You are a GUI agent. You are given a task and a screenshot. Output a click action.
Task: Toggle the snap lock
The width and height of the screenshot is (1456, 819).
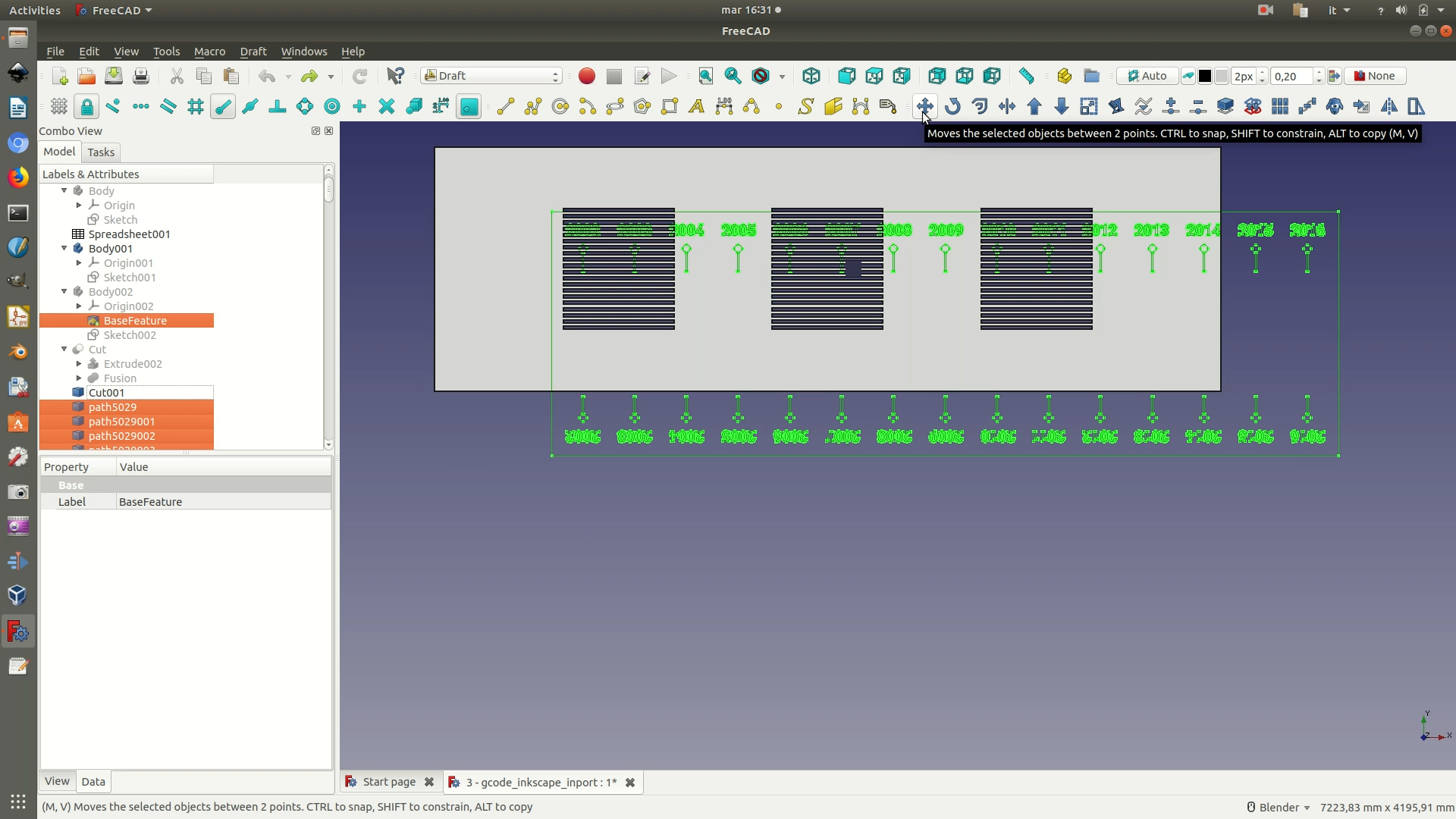(86, 107)
